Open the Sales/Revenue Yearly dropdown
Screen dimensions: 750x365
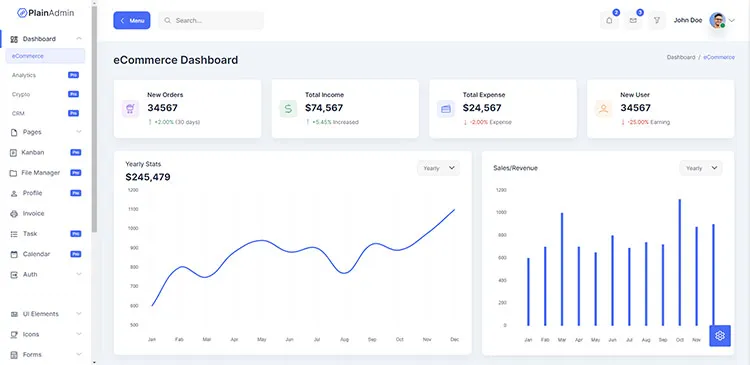tap(701, 168)
